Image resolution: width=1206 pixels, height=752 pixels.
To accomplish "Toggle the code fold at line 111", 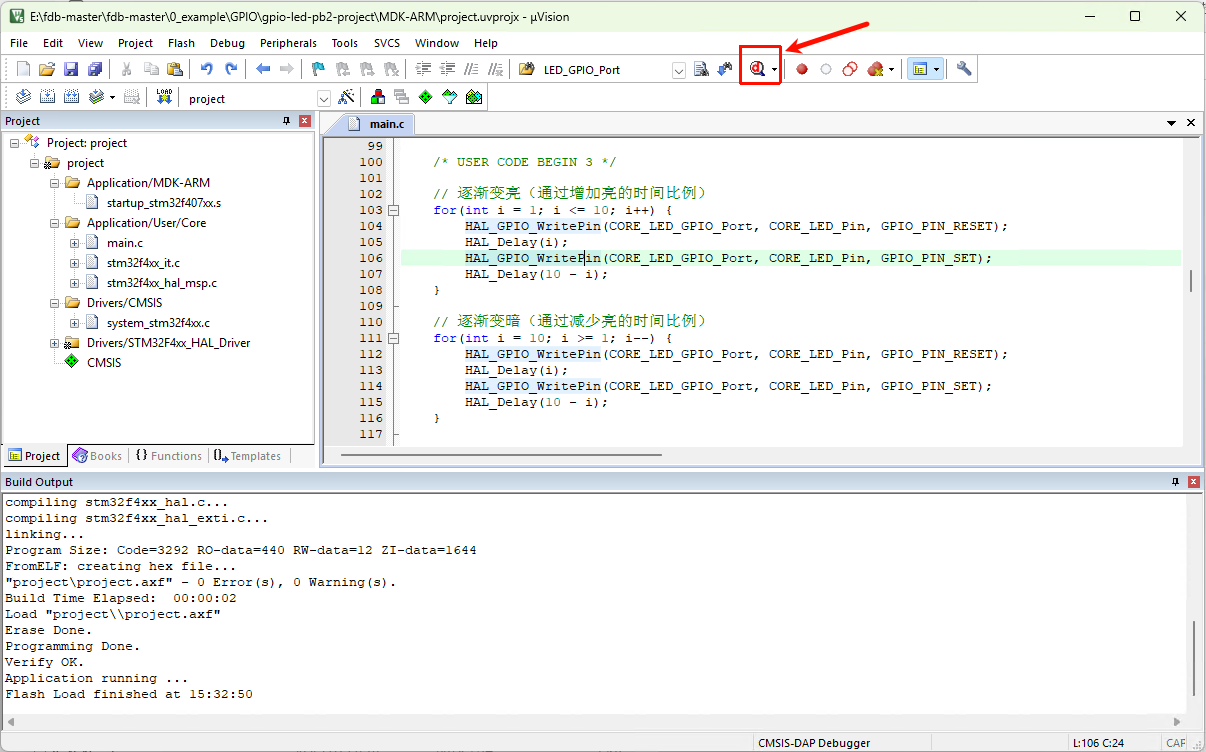I will click(x=393, y=338).
